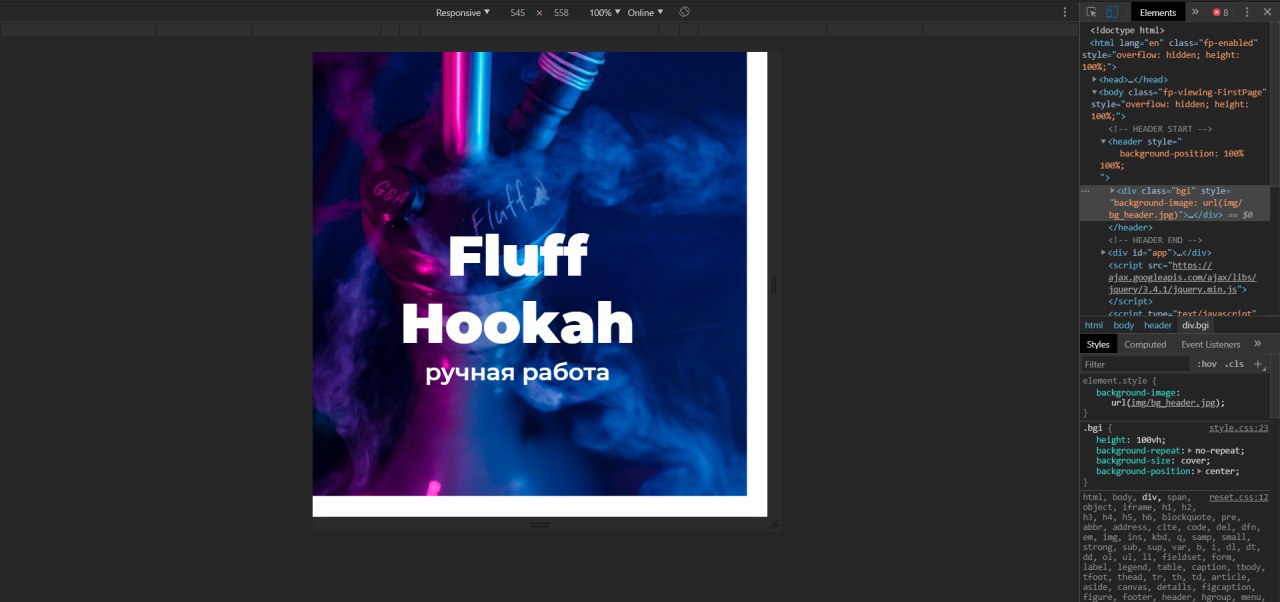Close the DevTools panel
The height and width of the screenshot is (602, 1280).
point(1268,12)
